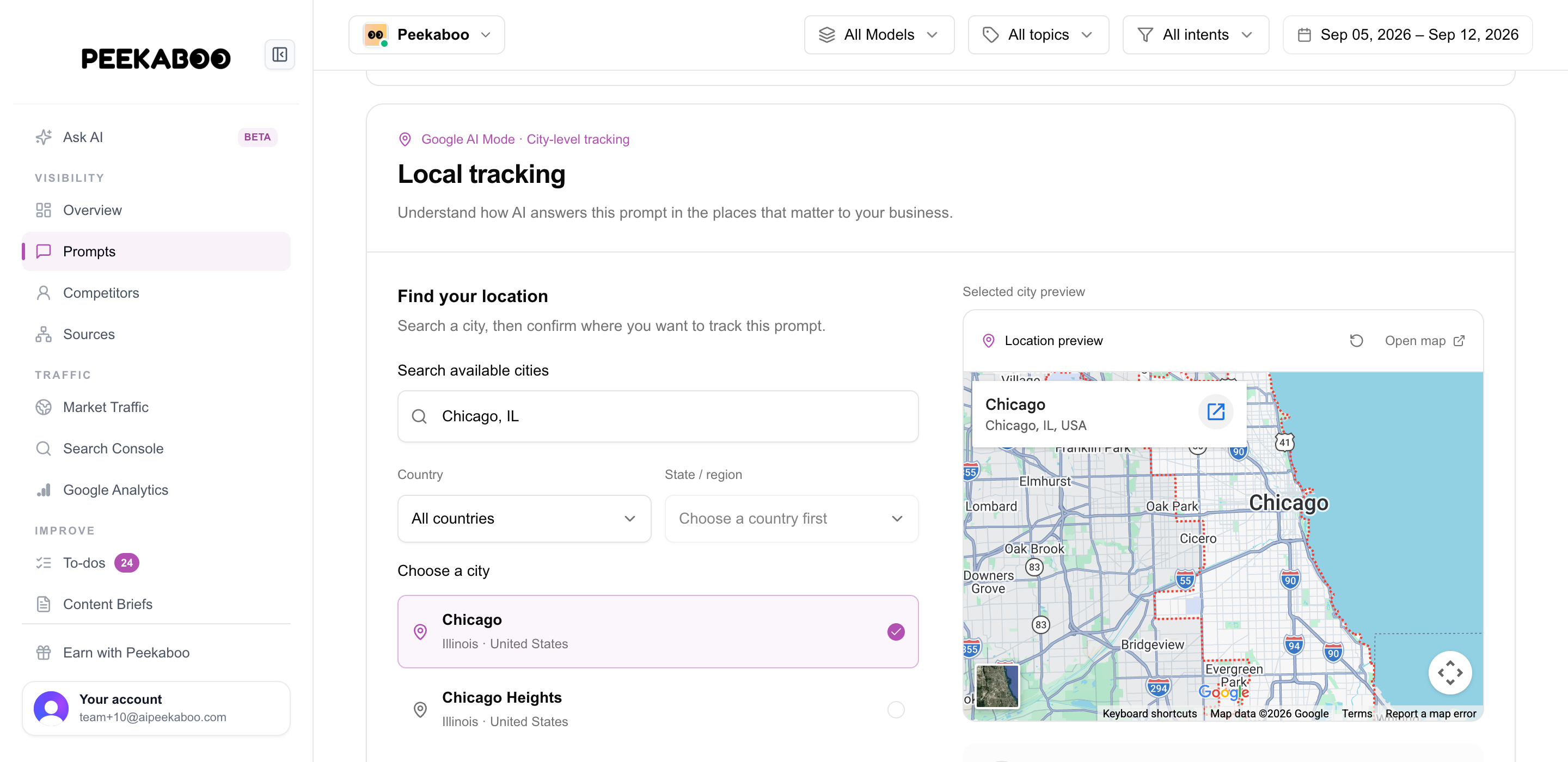The image size is (1568, 762).
Task: Open Ask AI sparkle icon
Action: (x=43, y=137)
